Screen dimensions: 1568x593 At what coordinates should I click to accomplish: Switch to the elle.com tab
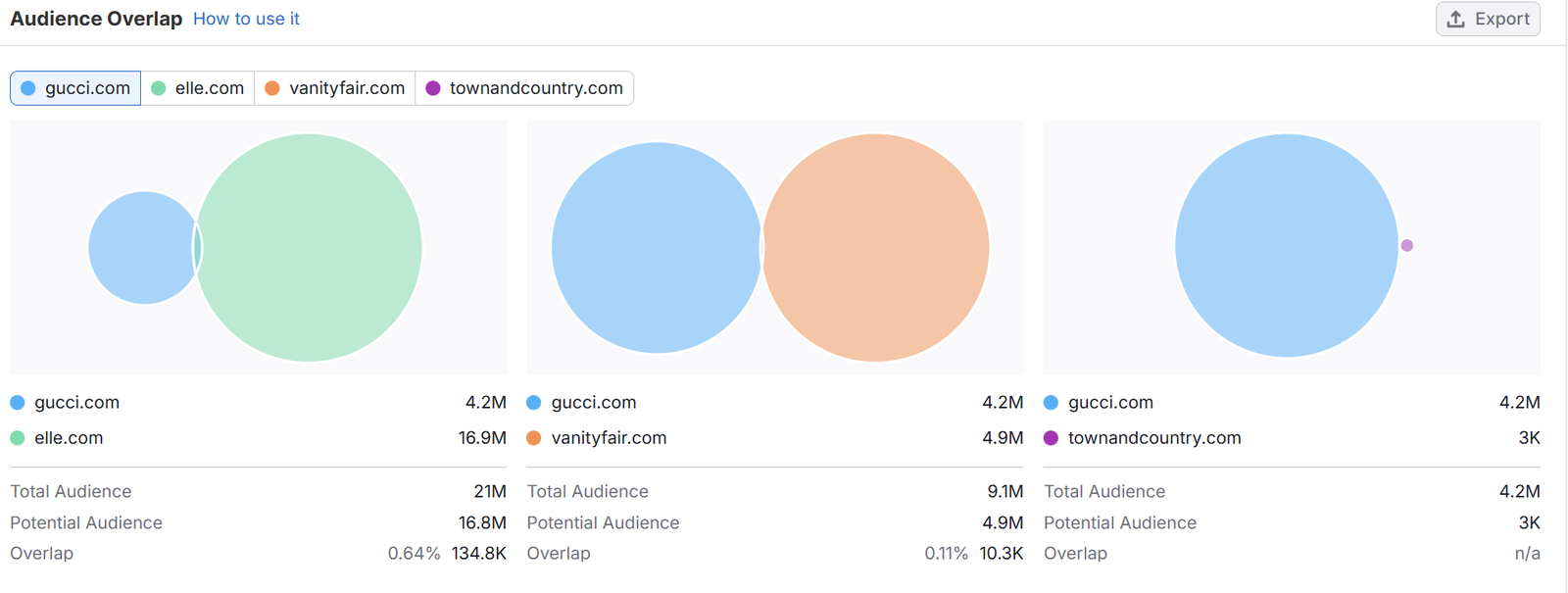tap(199, 88)
